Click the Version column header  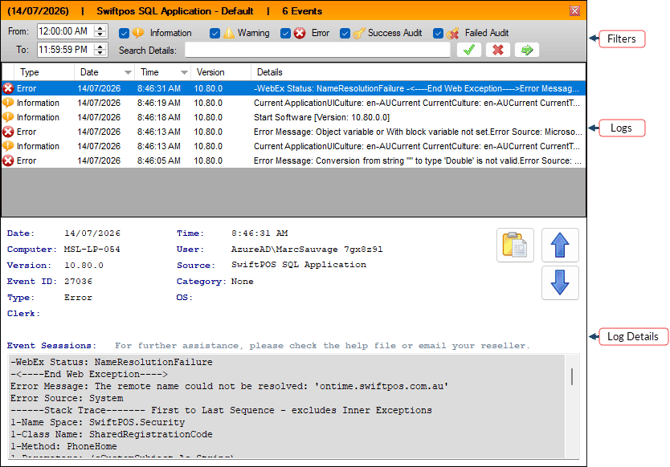pos(220,72)
